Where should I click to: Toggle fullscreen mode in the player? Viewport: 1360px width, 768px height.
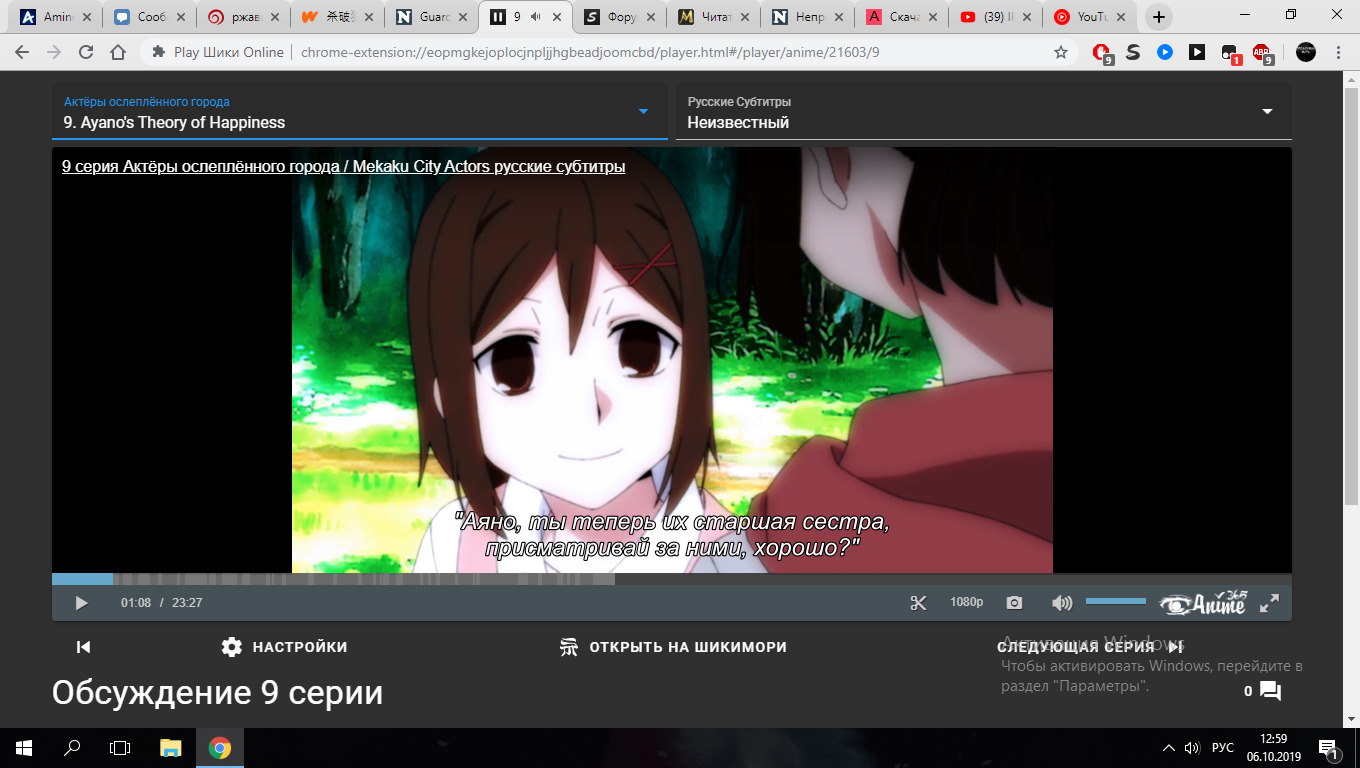(1268, 603)
